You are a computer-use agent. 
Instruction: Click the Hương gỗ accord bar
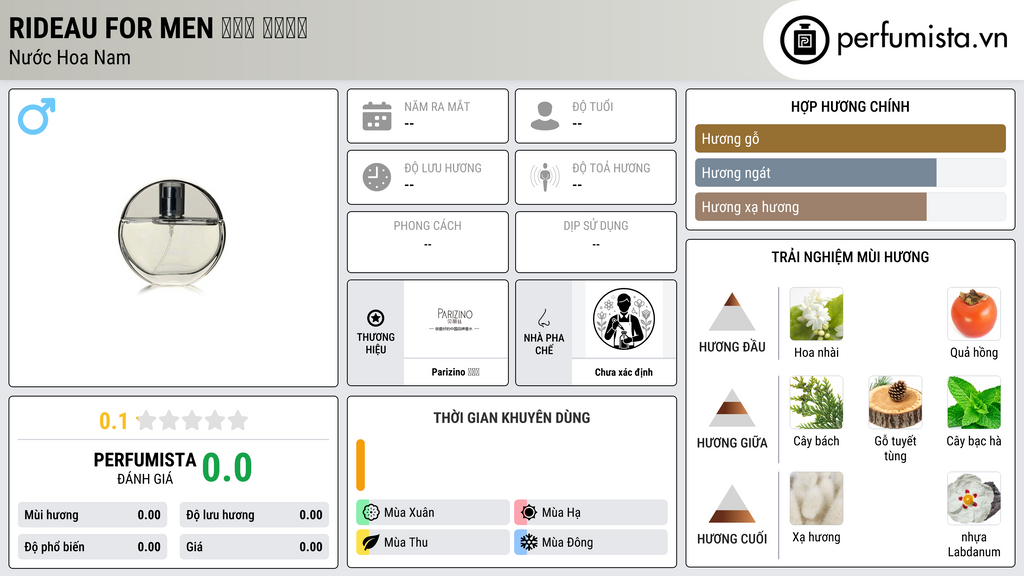(850, 138)
